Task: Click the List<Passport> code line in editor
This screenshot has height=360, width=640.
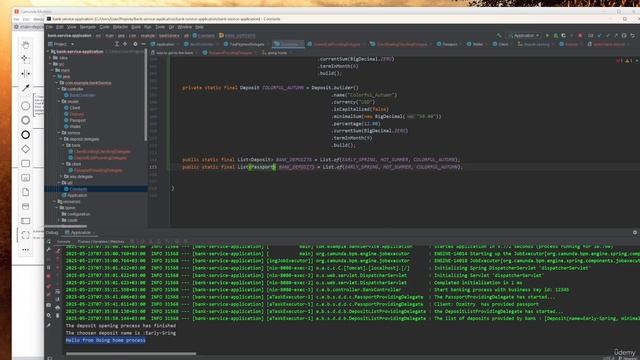Action: [x=322, y=167]
